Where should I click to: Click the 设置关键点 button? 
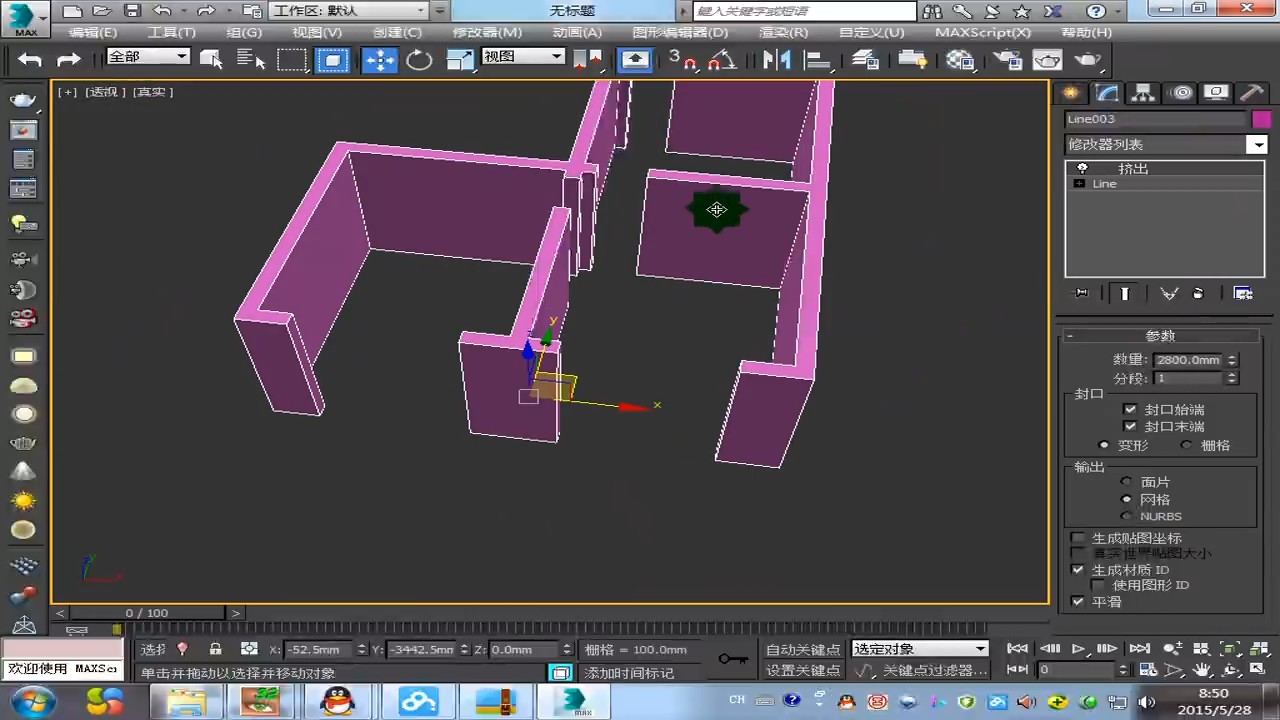point(803,670)
